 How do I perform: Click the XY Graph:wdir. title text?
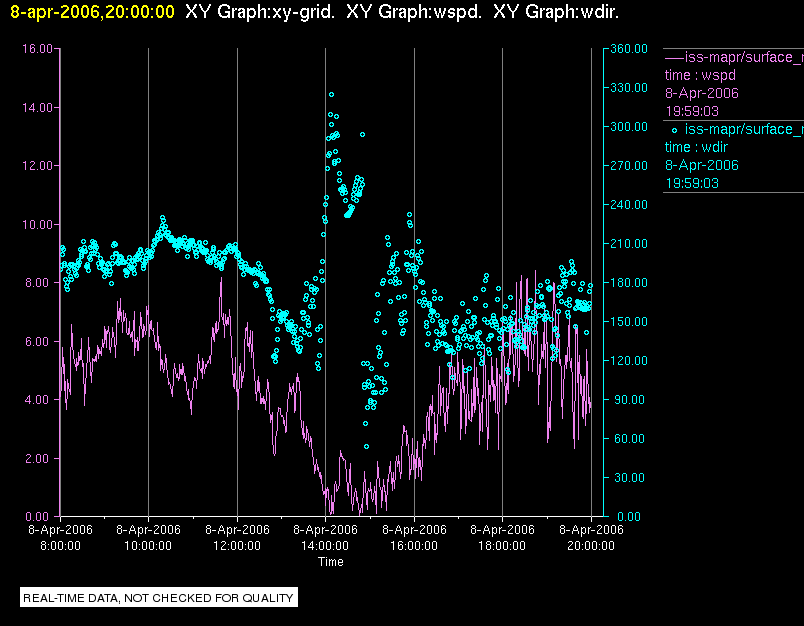[556, 12]
